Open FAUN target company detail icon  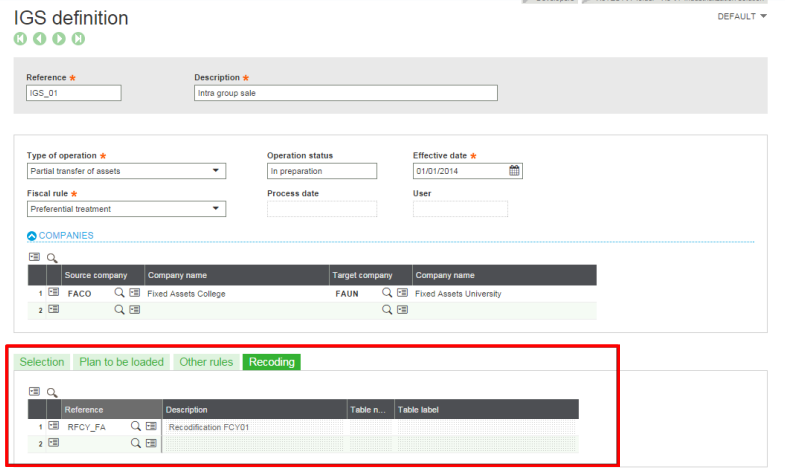point(403,293)
